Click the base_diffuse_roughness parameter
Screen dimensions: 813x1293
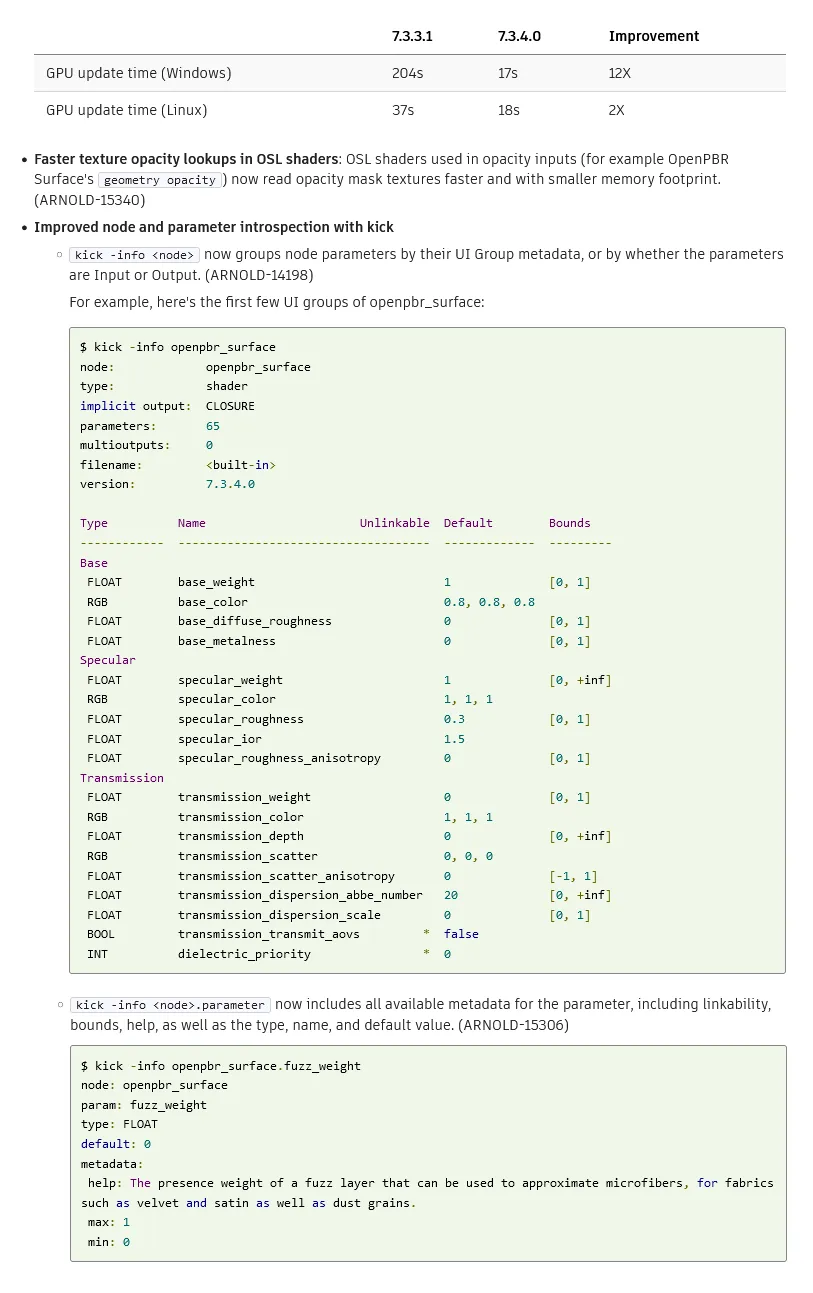(255, 621)
